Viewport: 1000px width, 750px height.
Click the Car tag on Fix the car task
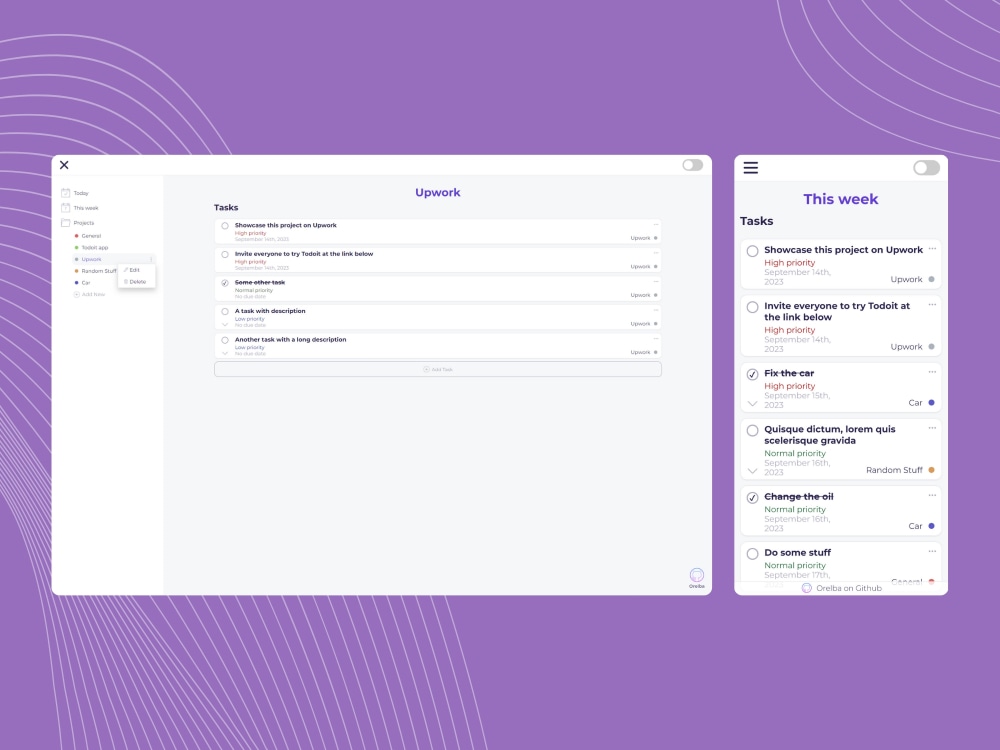[x=915, y=403]
